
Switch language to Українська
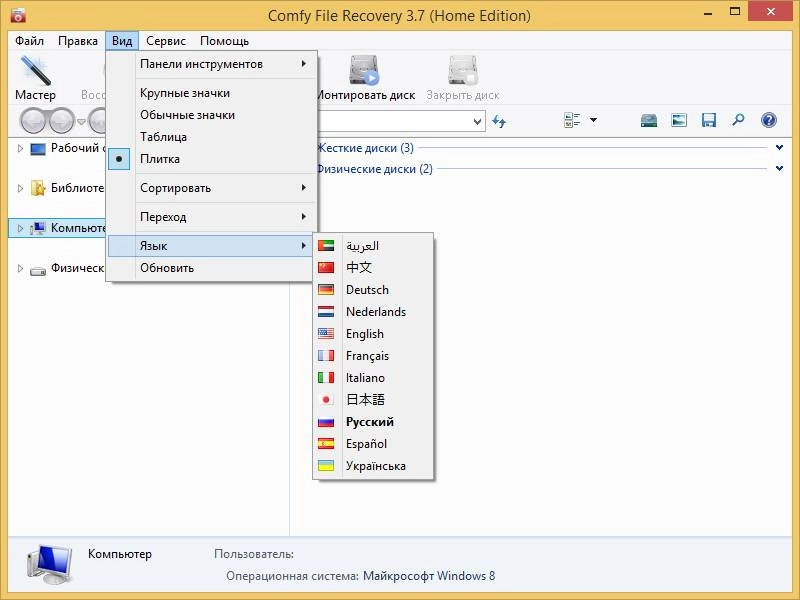pos(373,466)
